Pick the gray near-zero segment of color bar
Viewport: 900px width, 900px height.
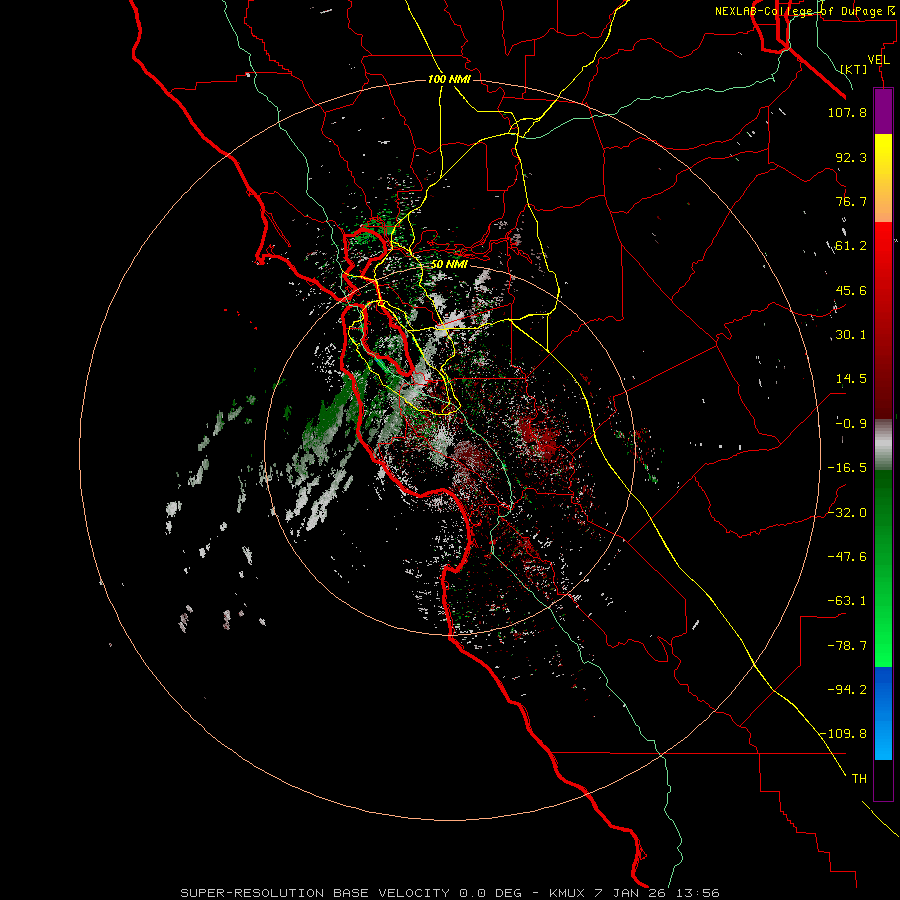tap(883, 442)
